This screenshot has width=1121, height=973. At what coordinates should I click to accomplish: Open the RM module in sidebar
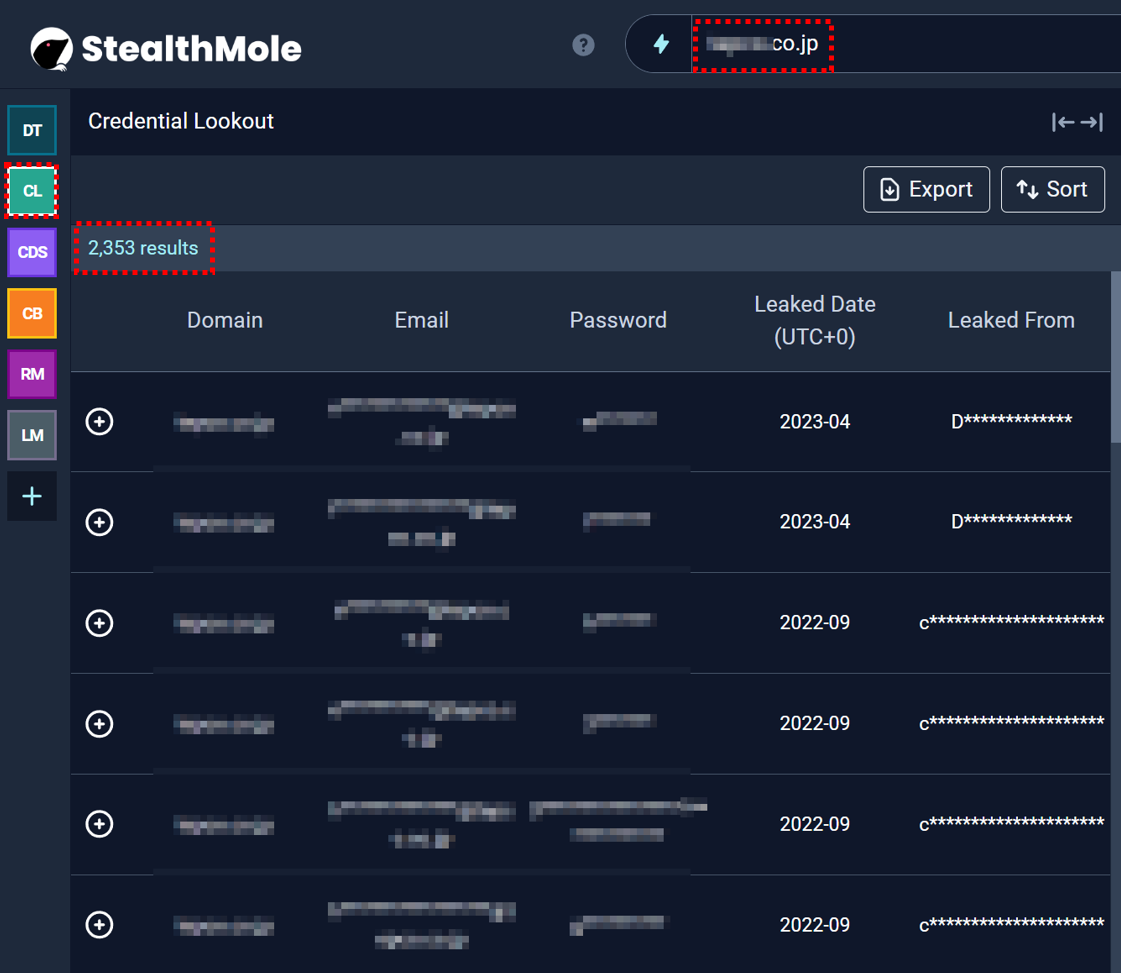[32, 374]
